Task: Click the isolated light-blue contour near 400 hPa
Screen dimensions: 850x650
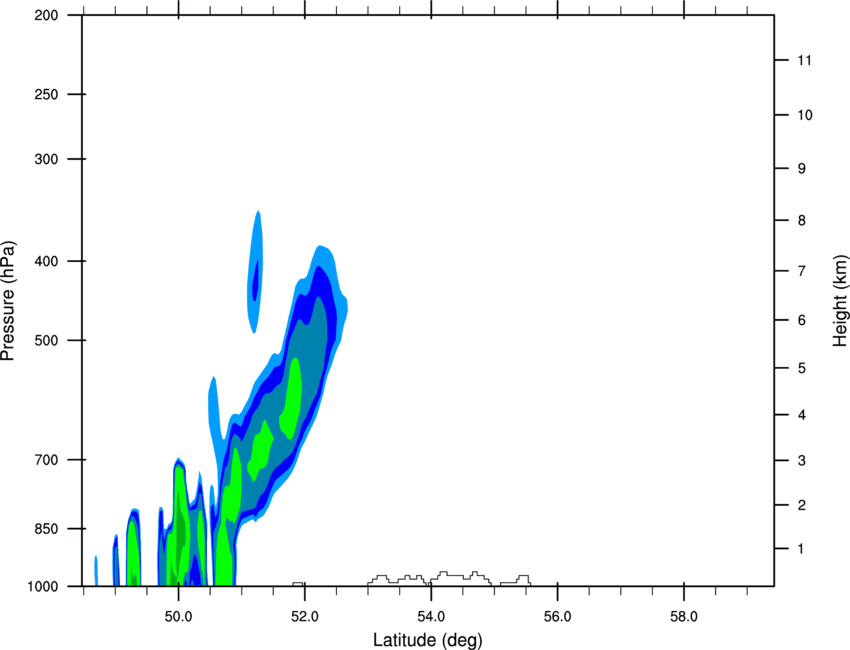Action: pyautogui.click(x=255, y=271)
